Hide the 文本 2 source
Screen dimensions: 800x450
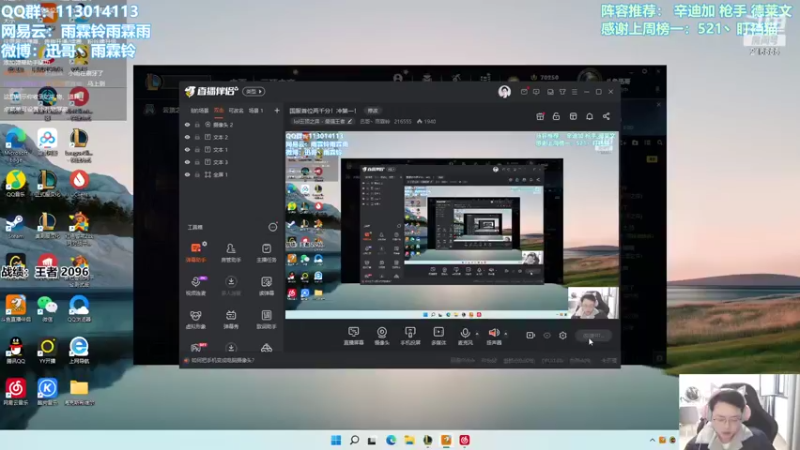click(x=187, y=137)
